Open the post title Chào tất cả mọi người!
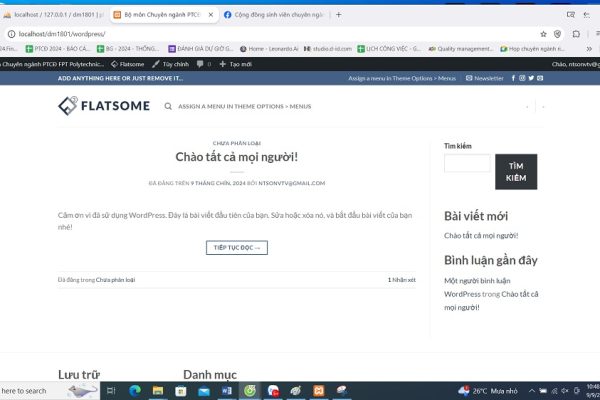This screenshot has width=600, height=400. coord(236,157)
